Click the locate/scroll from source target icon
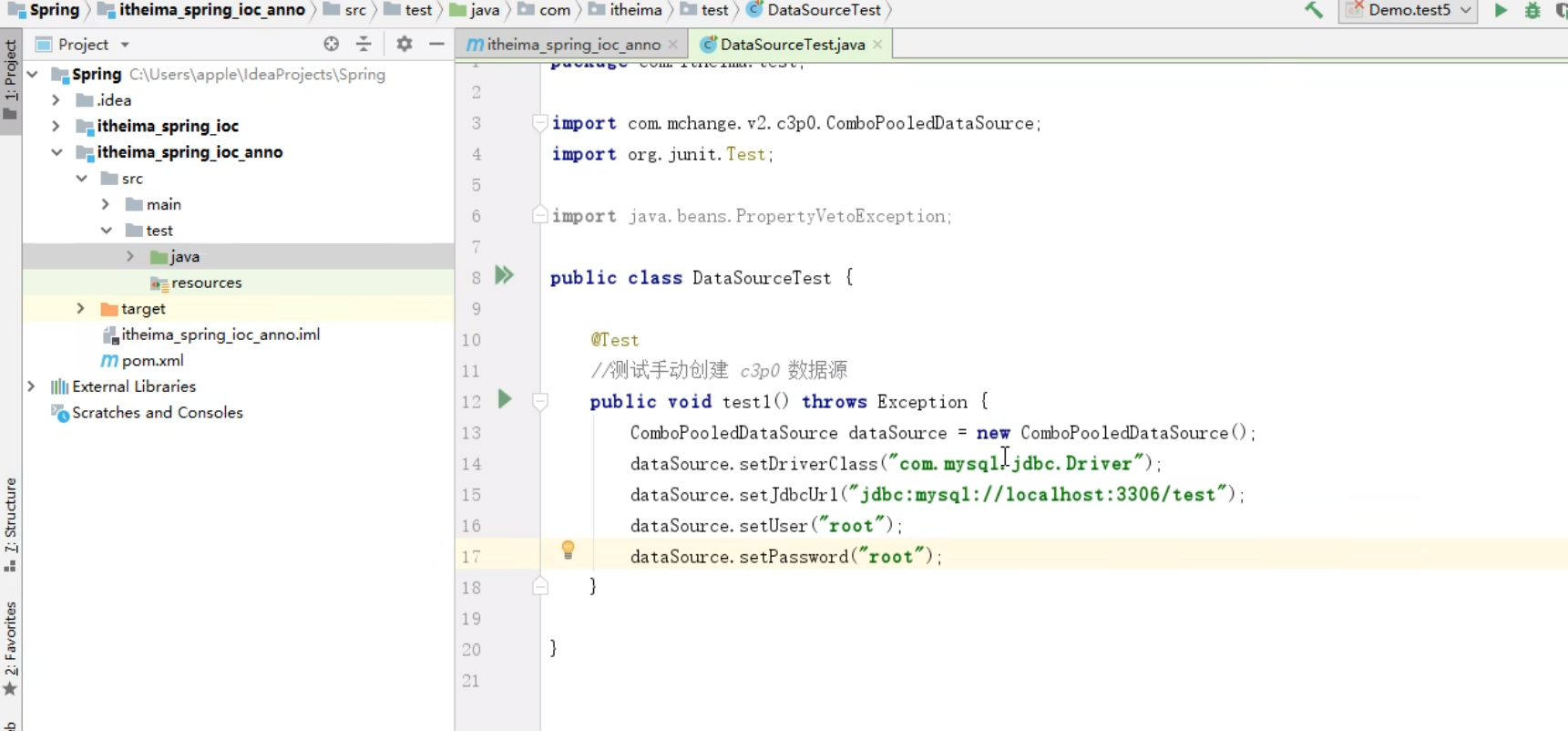 pos(332,44)
